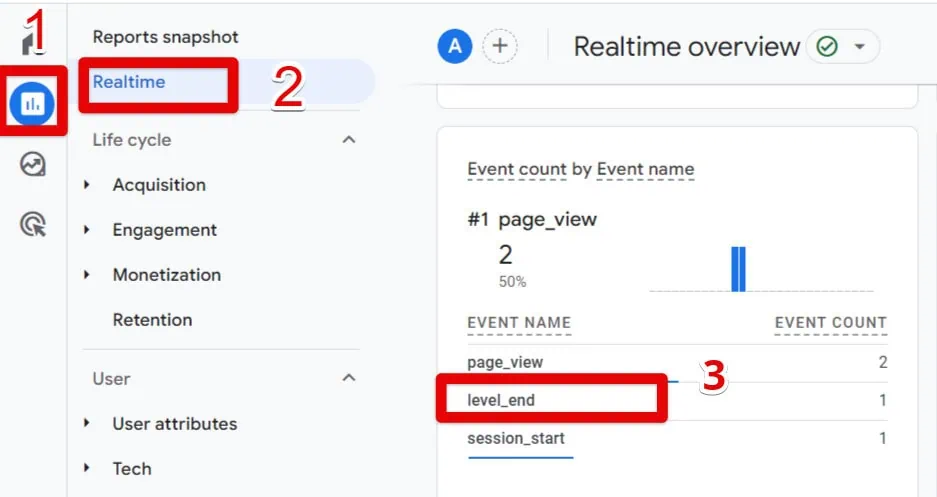This screenshot has height=497, width=937.
Task: Click the EVENT NAME column header
Action: 519,323
